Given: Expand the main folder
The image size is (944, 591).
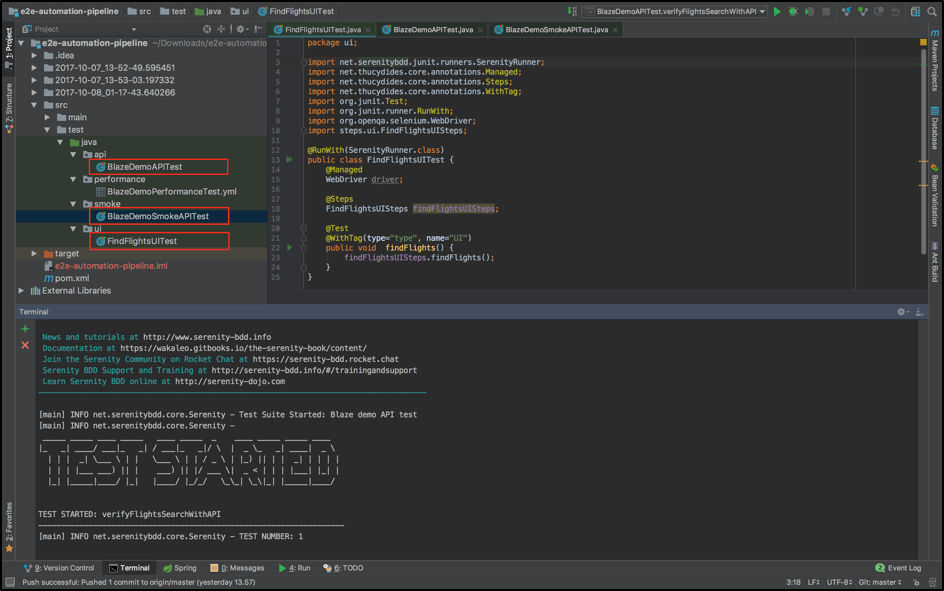Looking at the screenshot, I should click(x=47, y=117).
